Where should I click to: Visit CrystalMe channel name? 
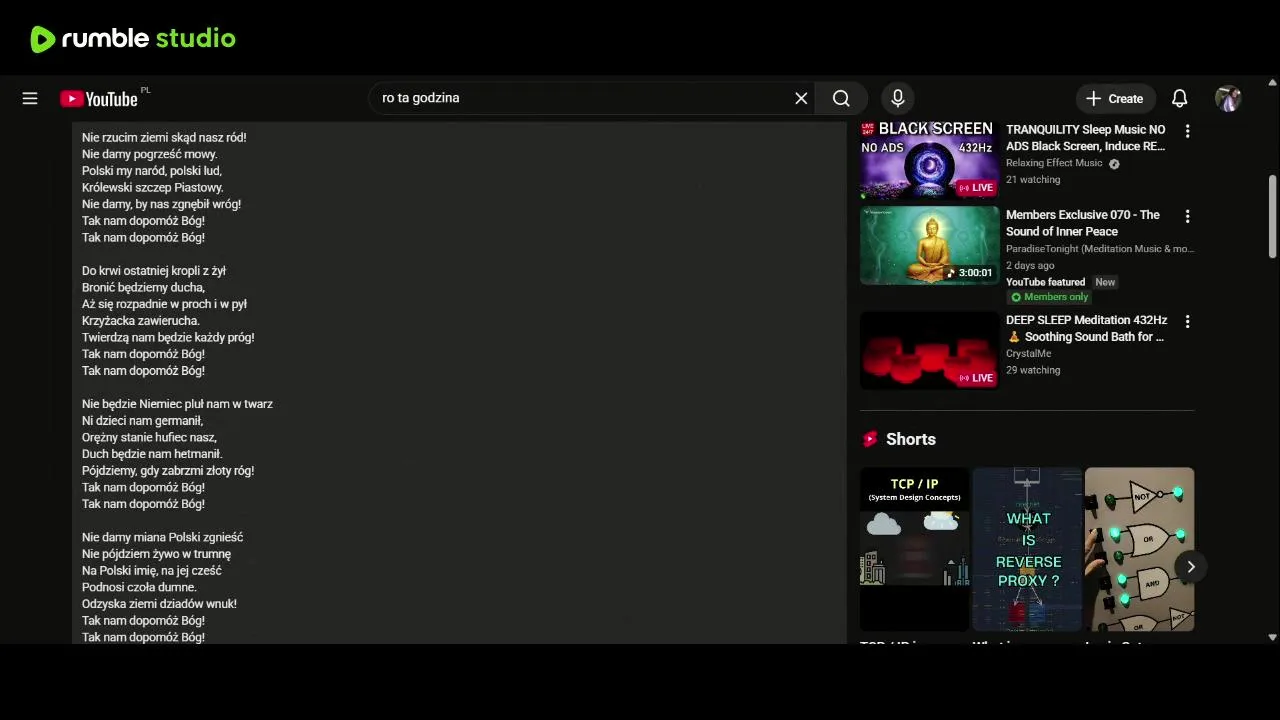click(1028, 354)
